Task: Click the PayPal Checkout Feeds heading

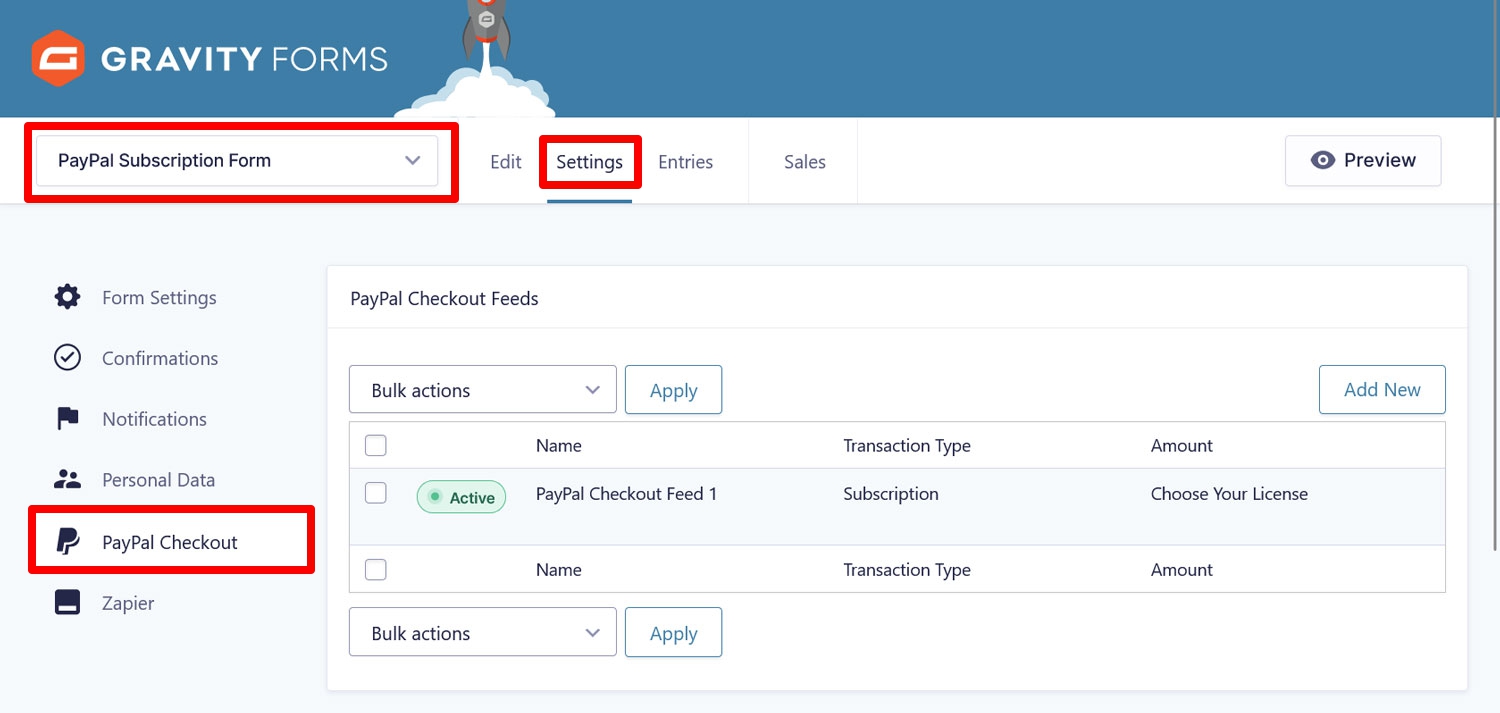Action: (444, 298)
